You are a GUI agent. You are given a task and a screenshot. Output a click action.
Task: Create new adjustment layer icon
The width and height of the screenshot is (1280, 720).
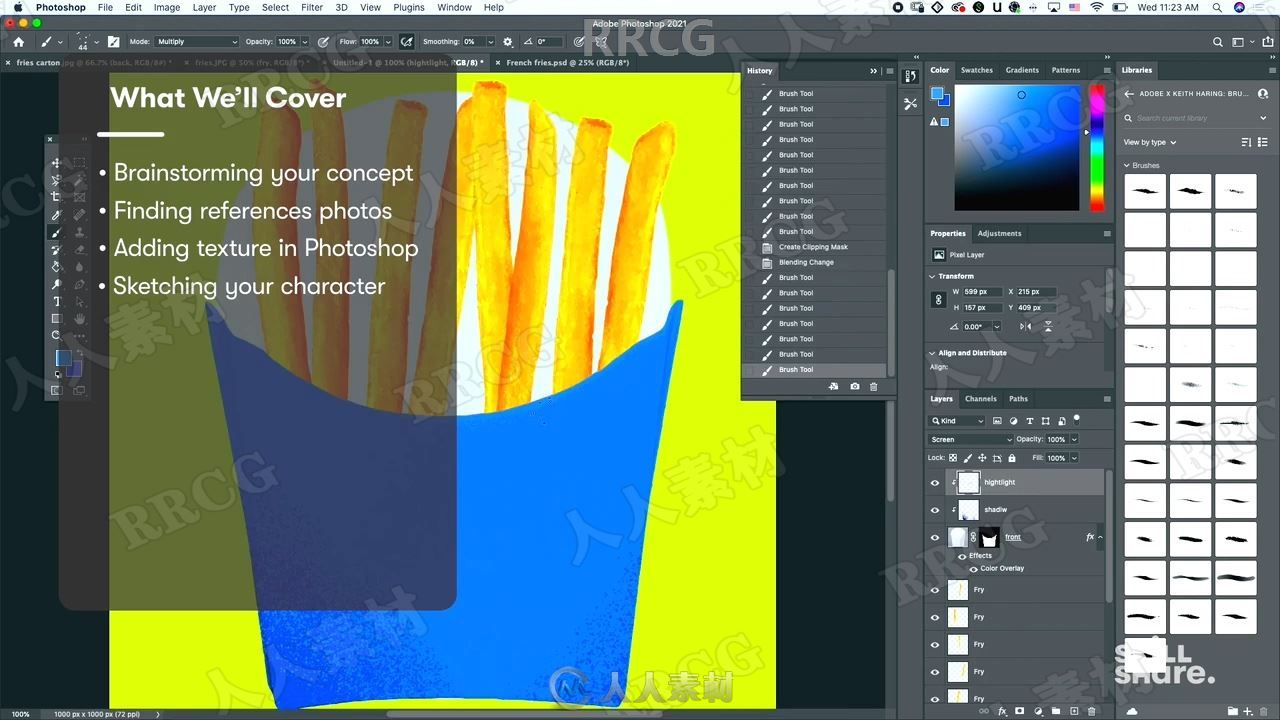[x=1038, y=711]
